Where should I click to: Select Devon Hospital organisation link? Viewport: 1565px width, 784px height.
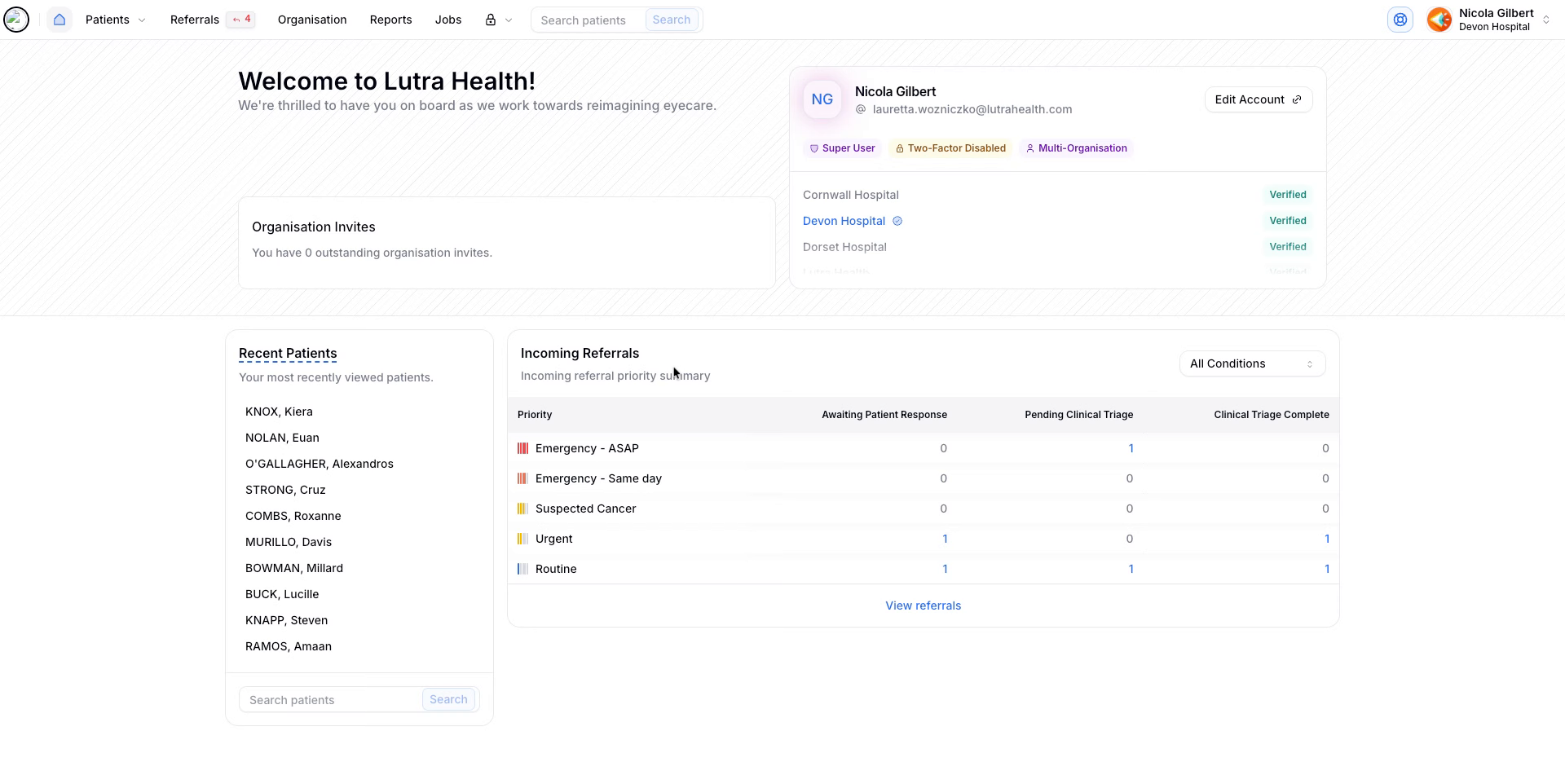point(844,221)
